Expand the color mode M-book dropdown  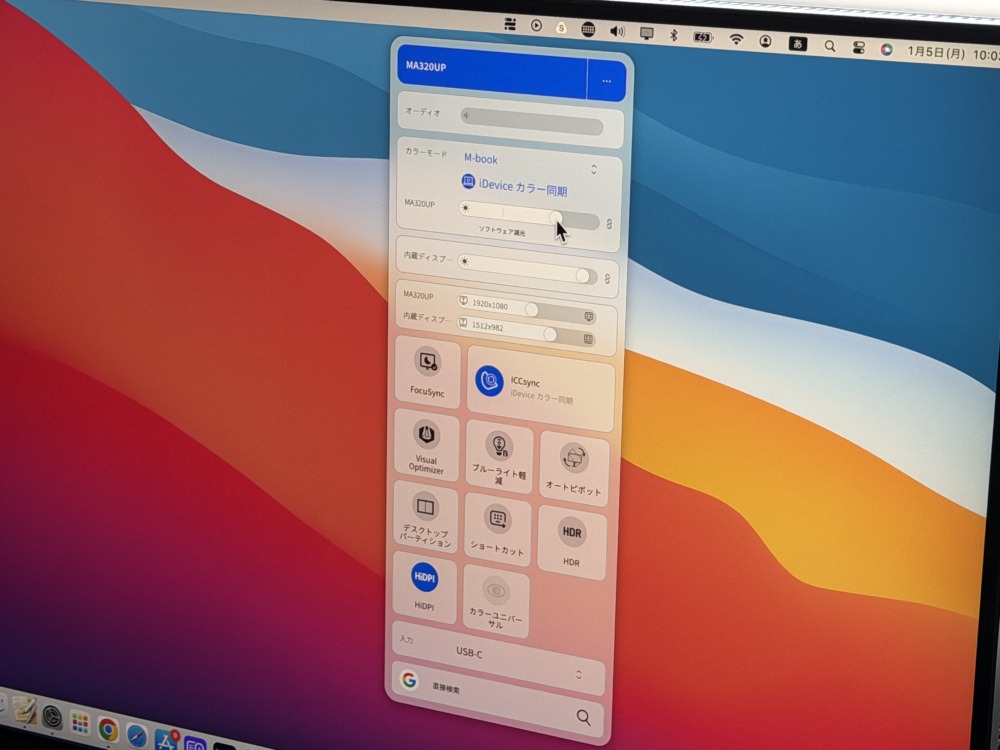coord(593,169)
